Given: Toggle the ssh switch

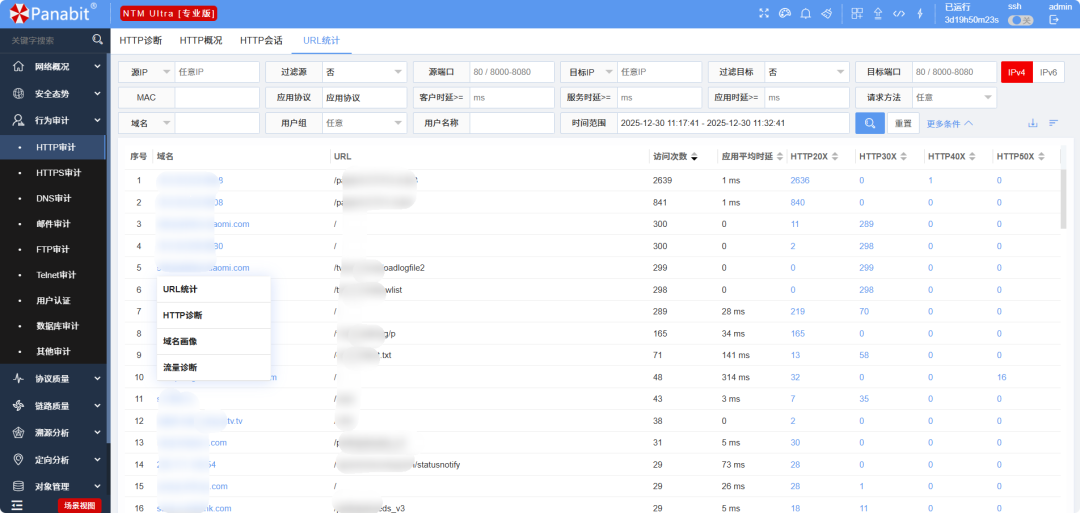Looking at the screenshot, I should pyautogui.click(x=1021, y=21).
